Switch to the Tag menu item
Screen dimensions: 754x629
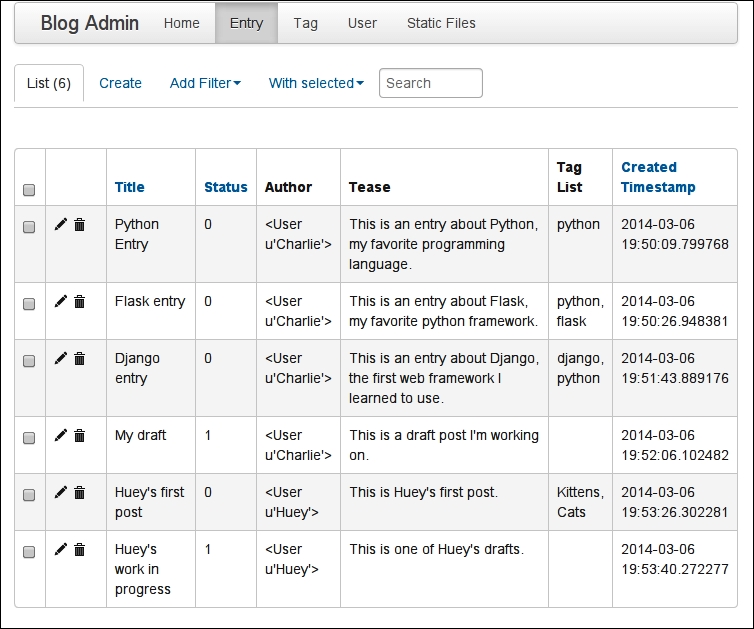point(305,23)
